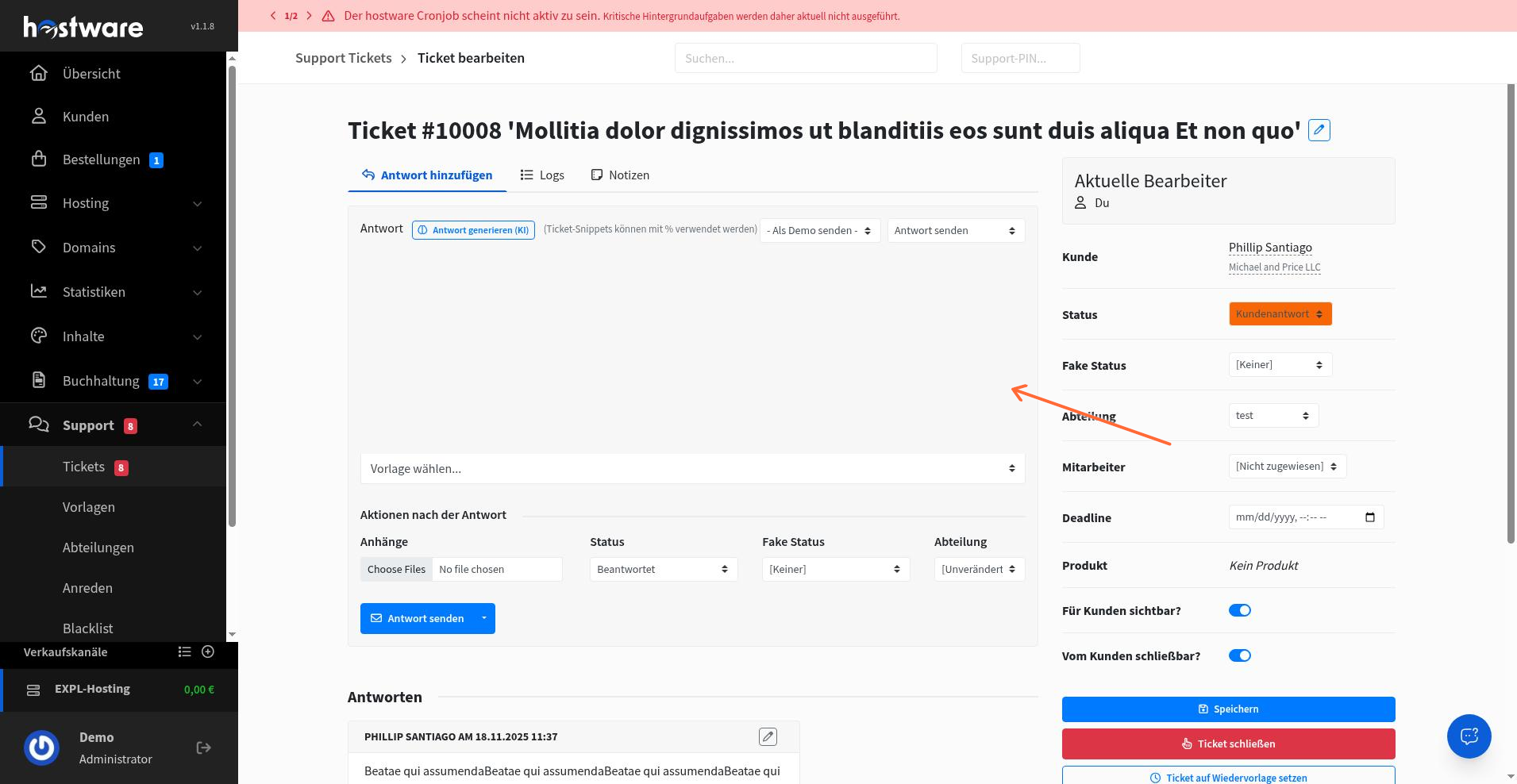Open sidebar Mitarbeiter Nicht zugewiesen dropdown
This screenshot has height=784, width=1517.
click(x=1287, y=466)
